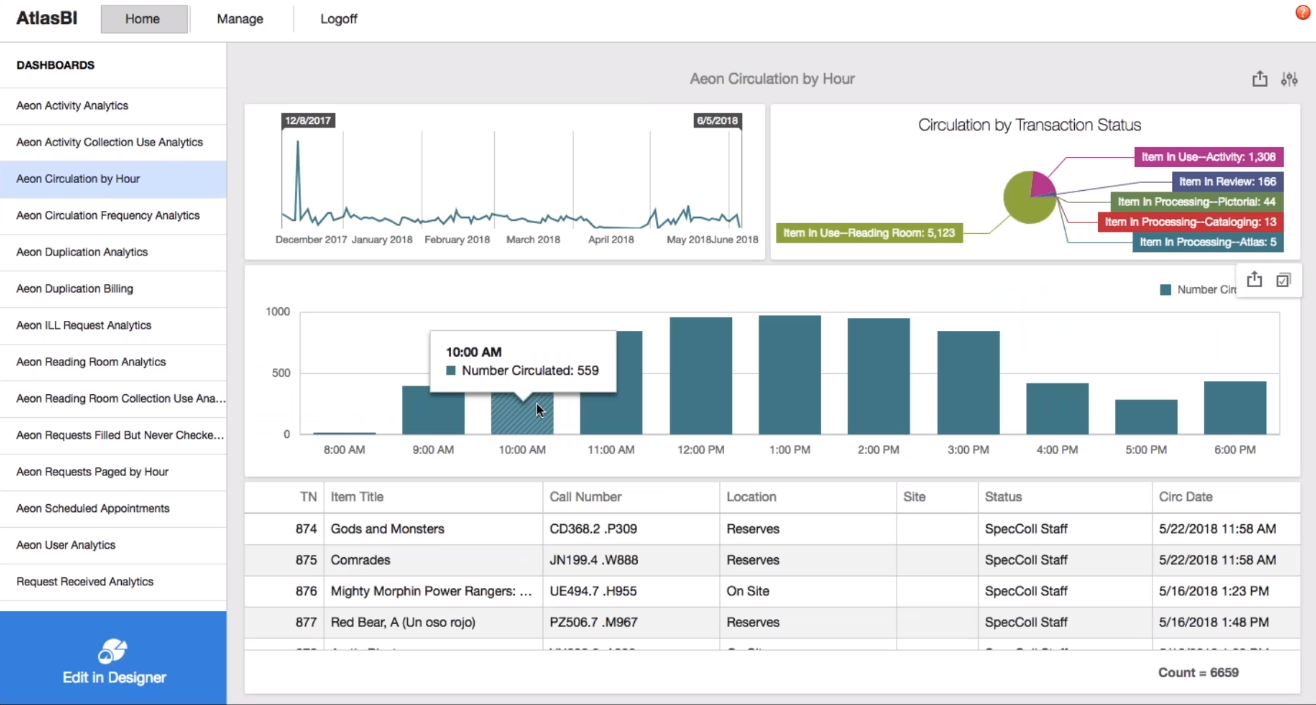Click the AtlasBI logo

coord(46,18)
